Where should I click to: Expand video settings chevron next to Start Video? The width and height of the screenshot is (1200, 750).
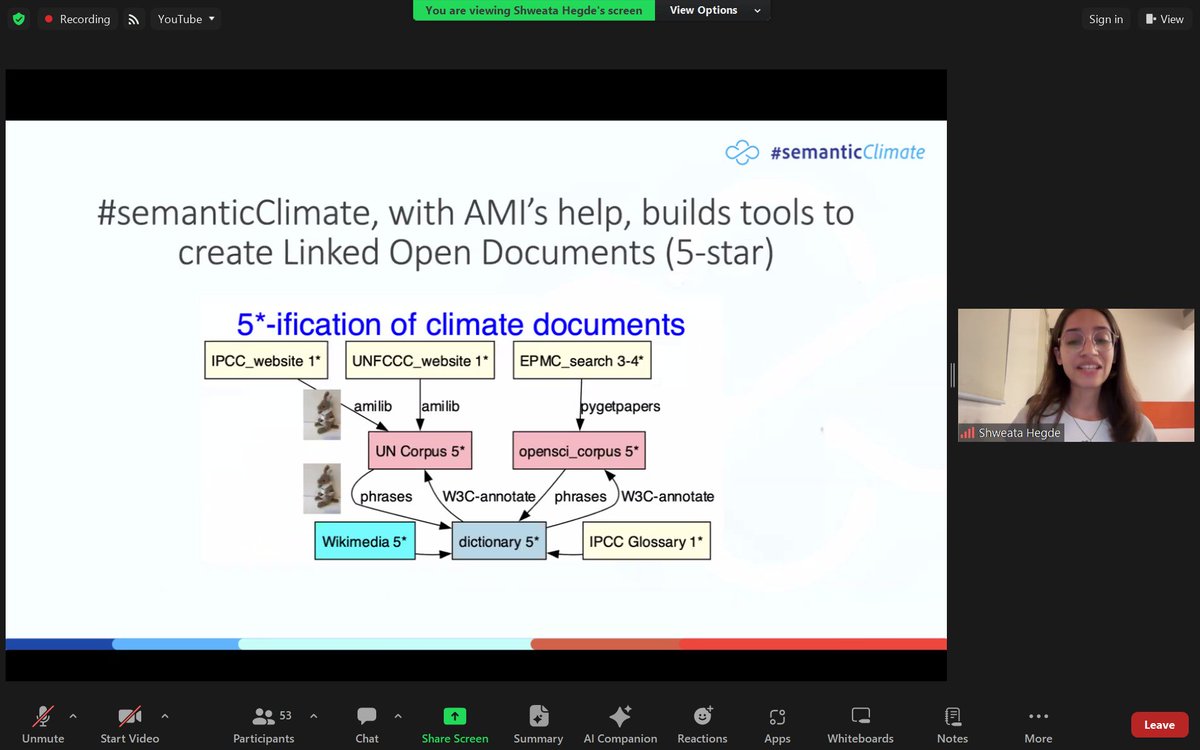click(x=165, y=716)
